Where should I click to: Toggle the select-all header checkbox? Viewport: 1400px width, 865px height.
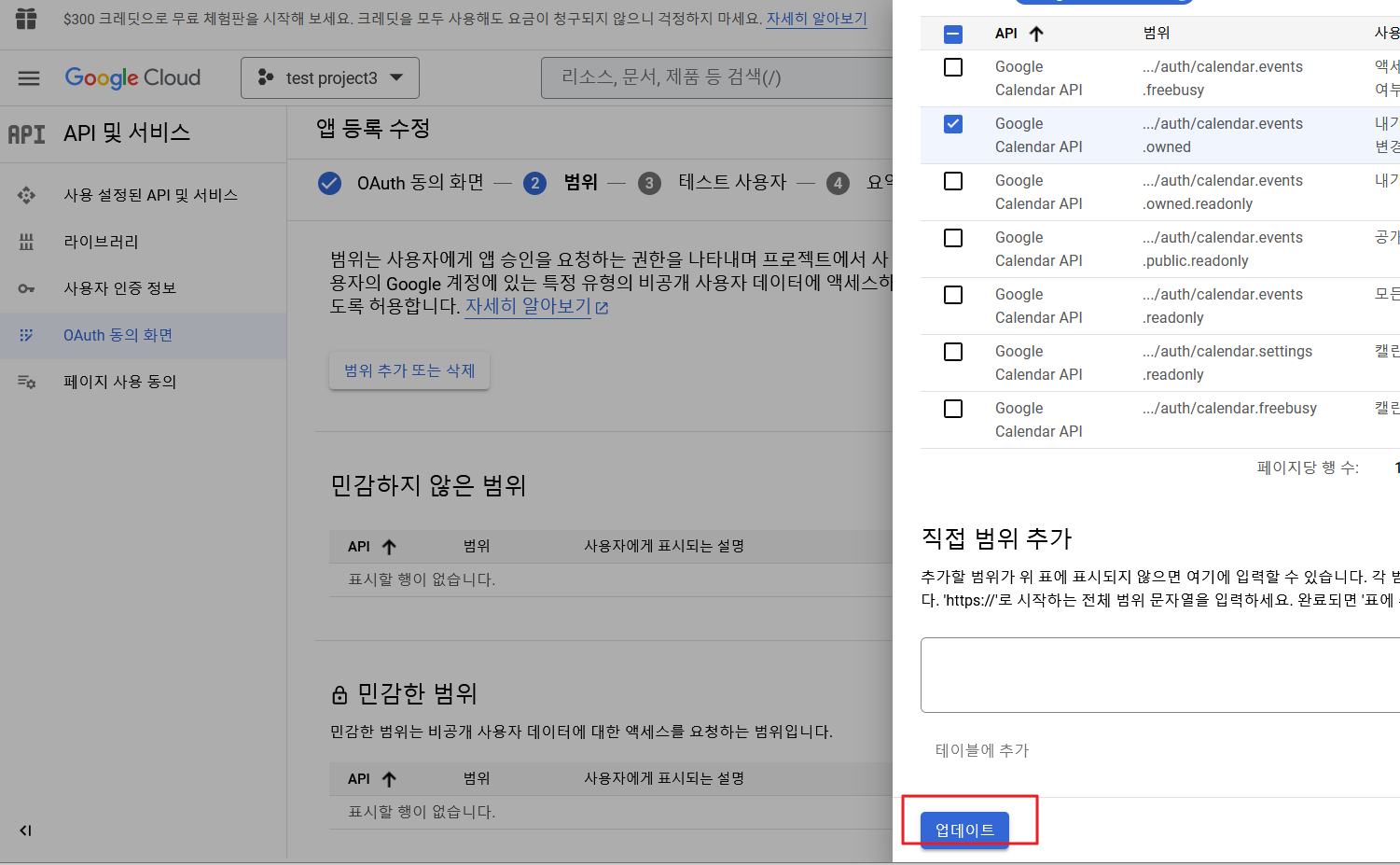pos(953,35)
